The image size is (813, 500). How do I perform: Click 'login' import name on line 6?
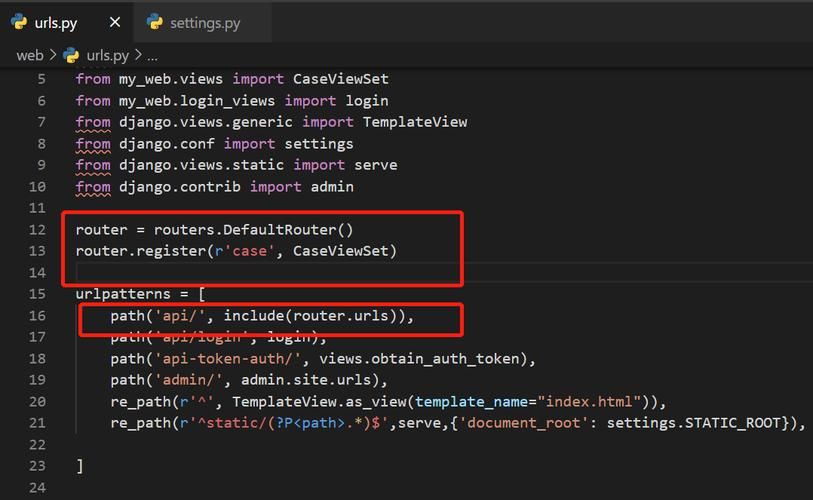tap(367, 101)
